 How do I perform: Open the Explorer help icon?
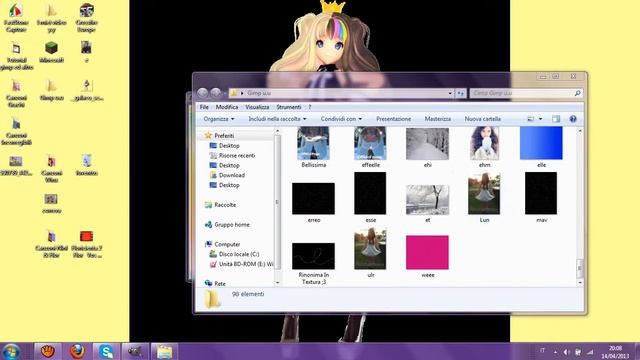point(573,119)
